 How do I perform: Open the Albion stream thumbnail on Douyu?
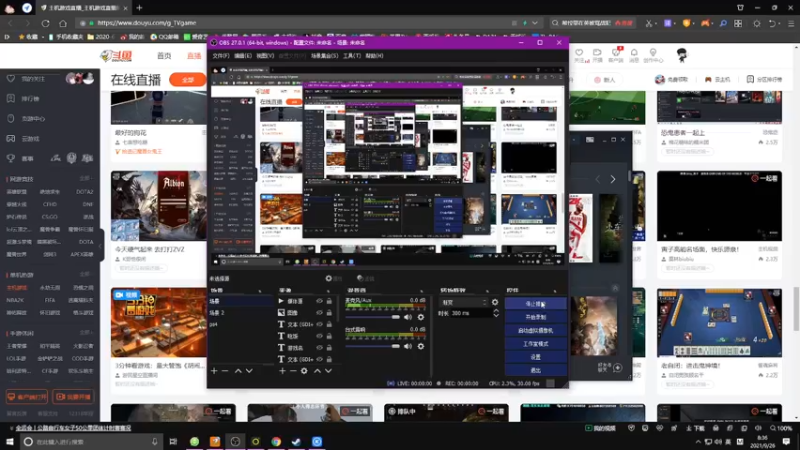click(159, 206)
